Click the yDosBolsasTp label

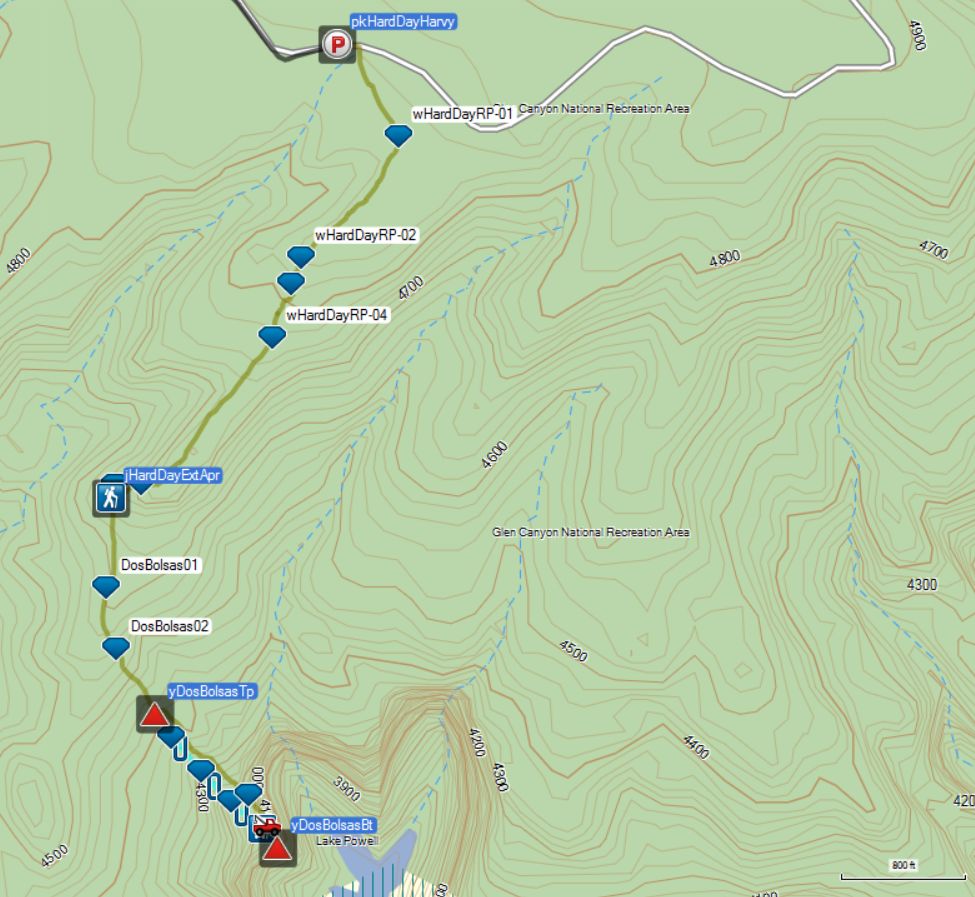click(x=211, y=691)
